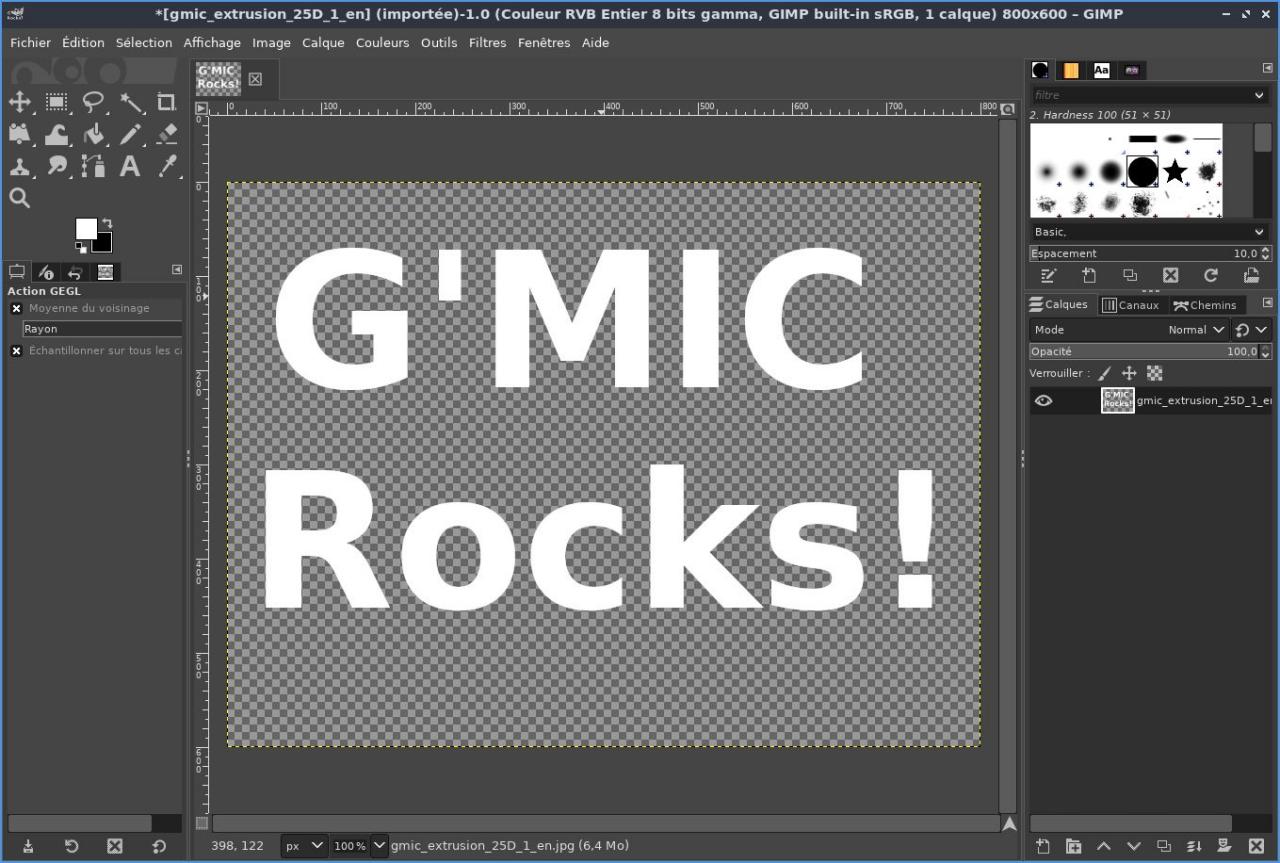1280x863 pixels.
Task: Refresh the brushes list
Action: (x=1211, y=276)
